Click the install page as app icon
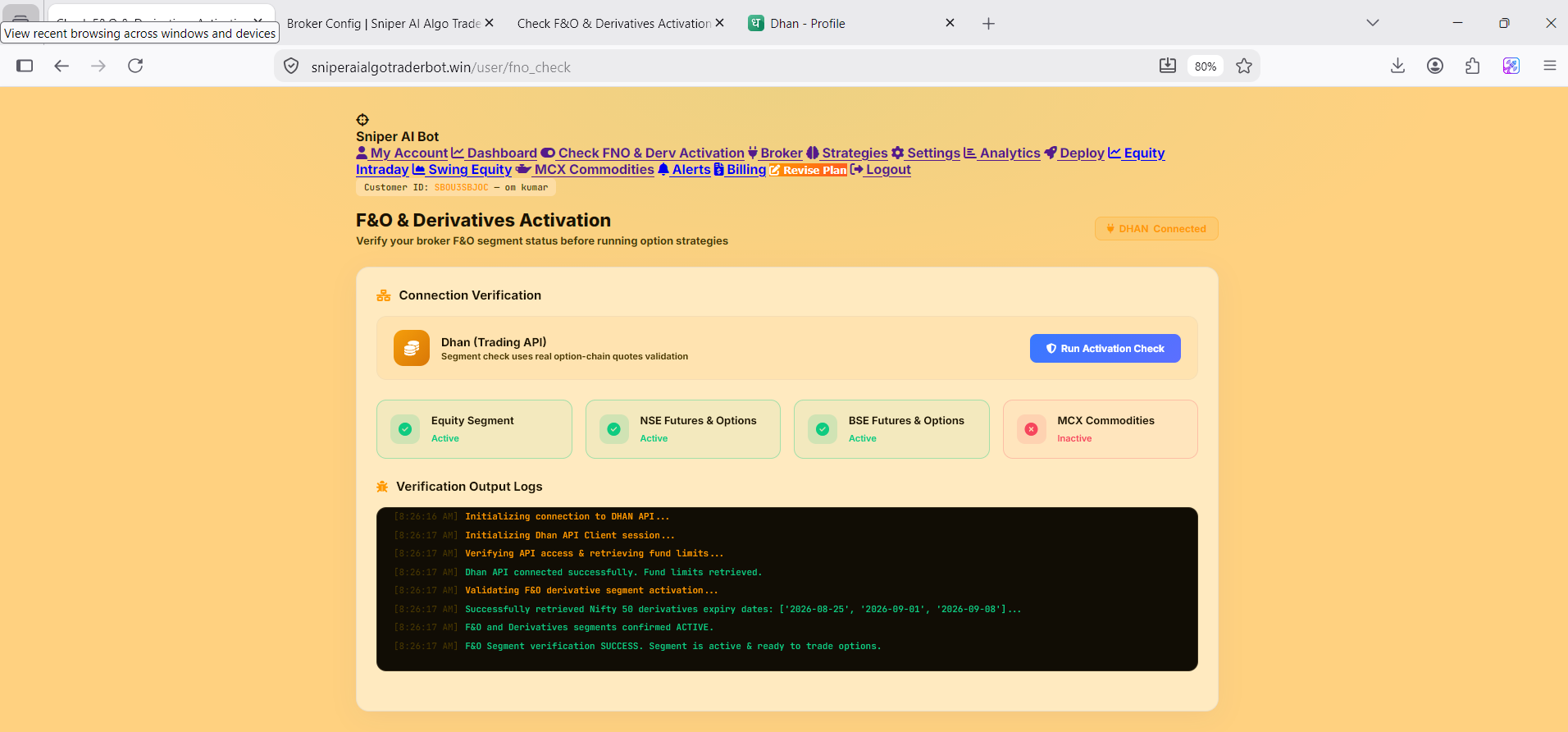Screen dimensions: 1568x732 [x=1168, y=66]
